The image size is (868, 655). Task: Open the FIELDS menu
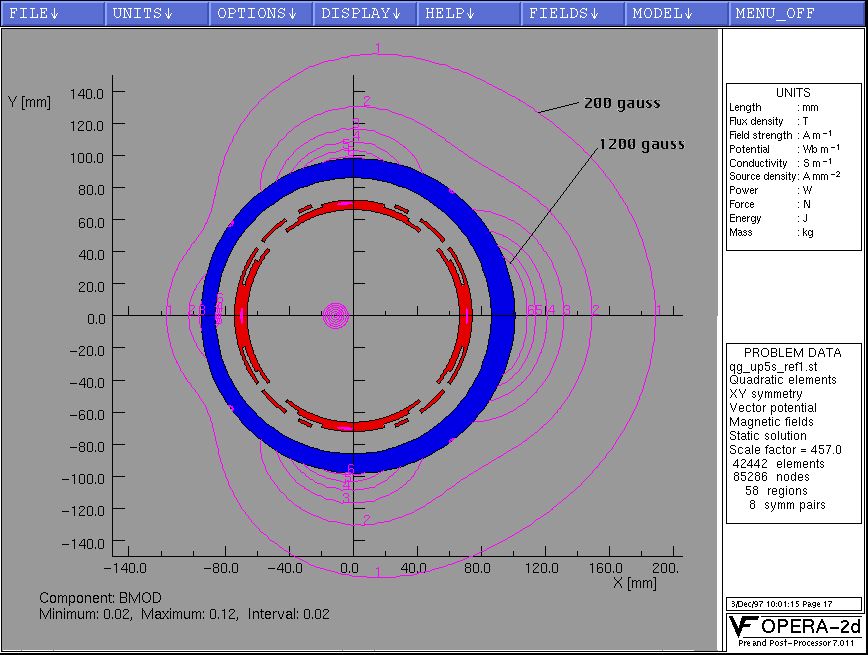573,13
